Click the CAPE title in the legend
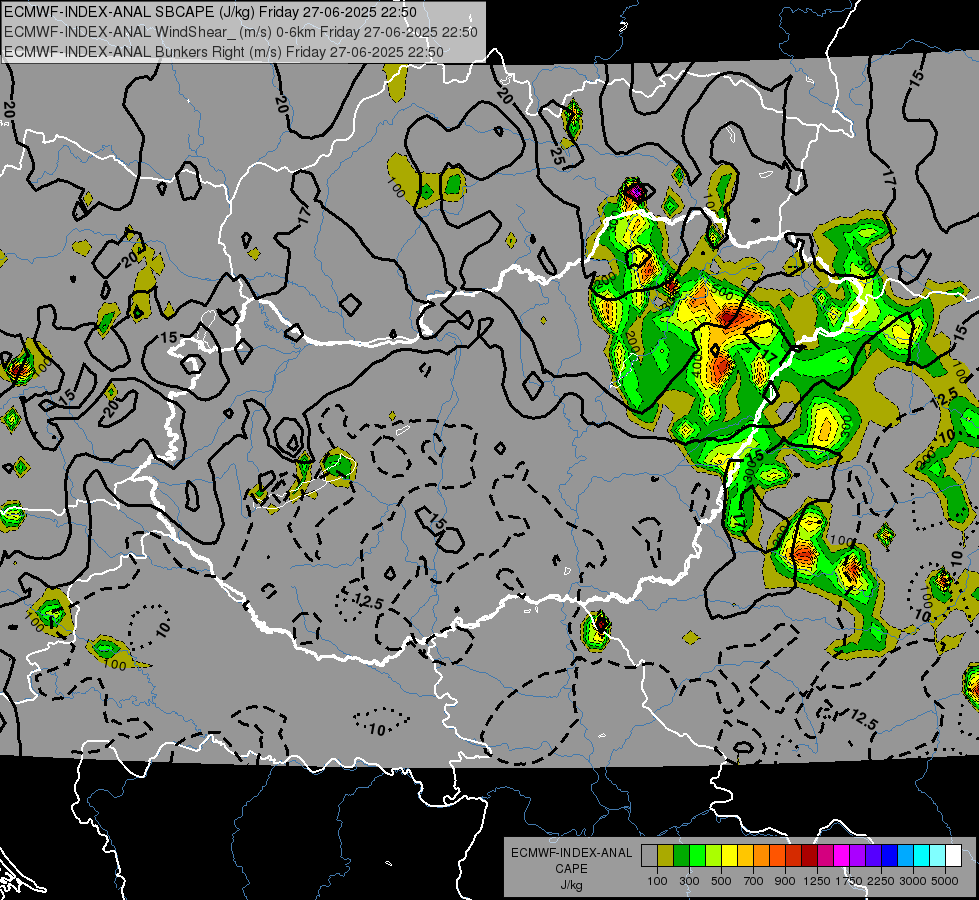This screenshot has width=979, height=900. tap(571, 869)
